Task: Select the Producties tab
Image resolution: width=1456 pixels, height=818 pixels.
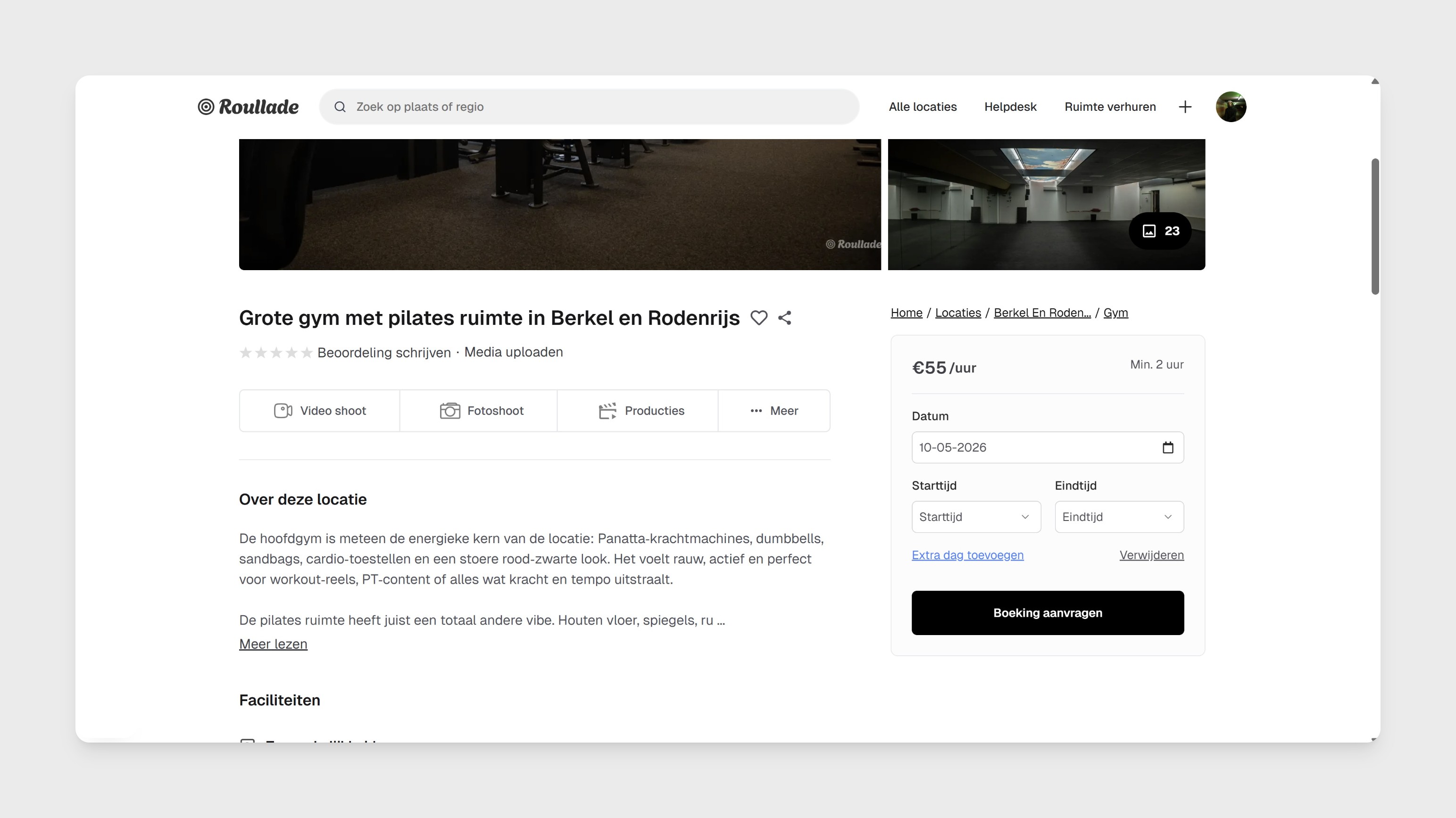Action: tap(638, 411)
